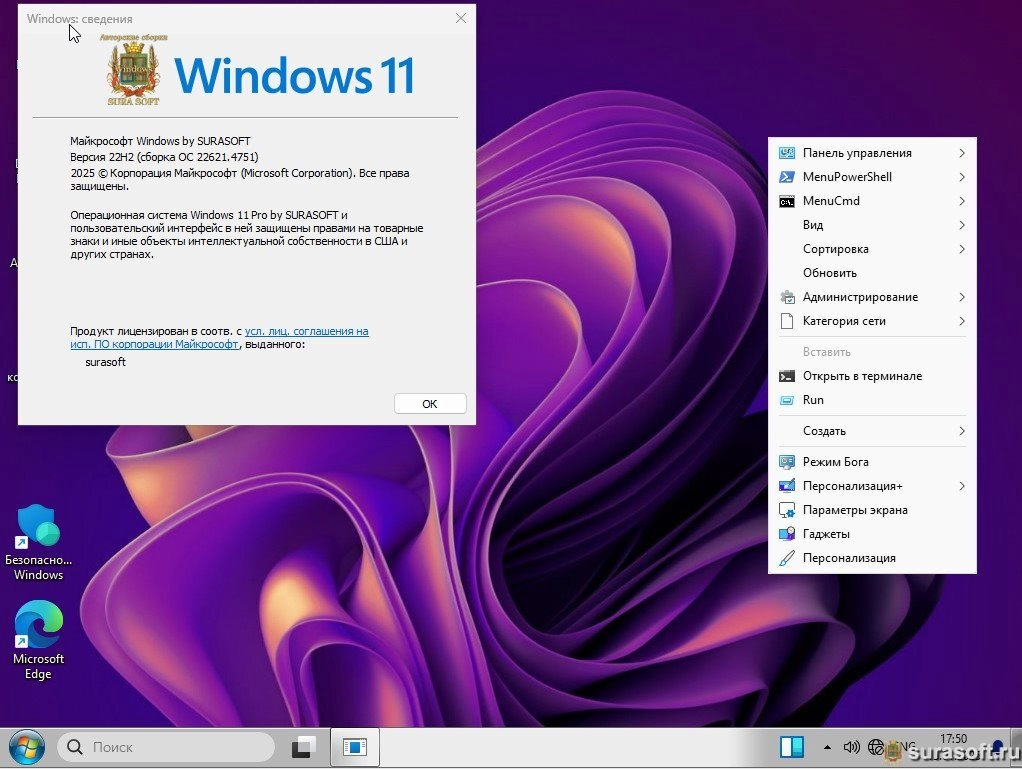Click the widgets panel icon in taskbar

pos(792,747)
